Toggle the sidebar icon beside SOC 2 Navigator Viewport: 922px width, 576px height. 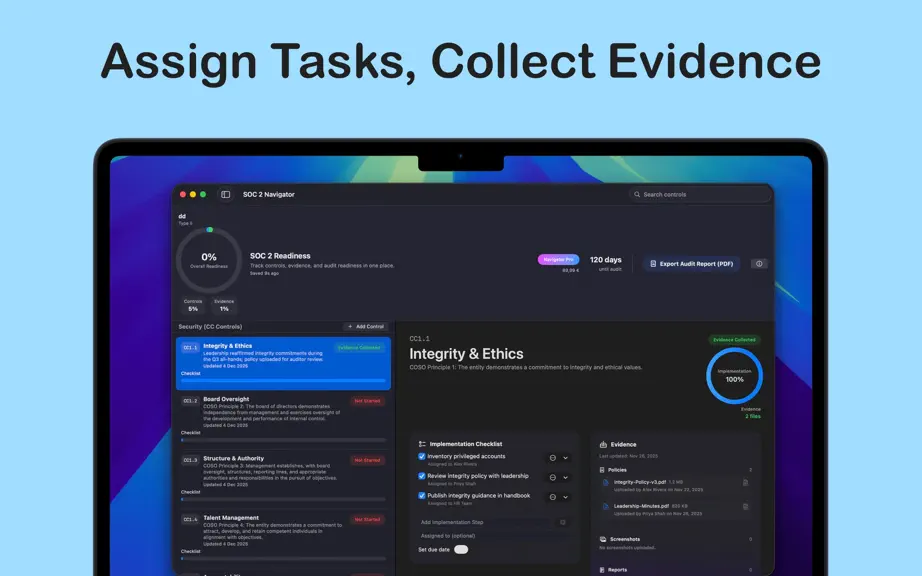[225, 195]
